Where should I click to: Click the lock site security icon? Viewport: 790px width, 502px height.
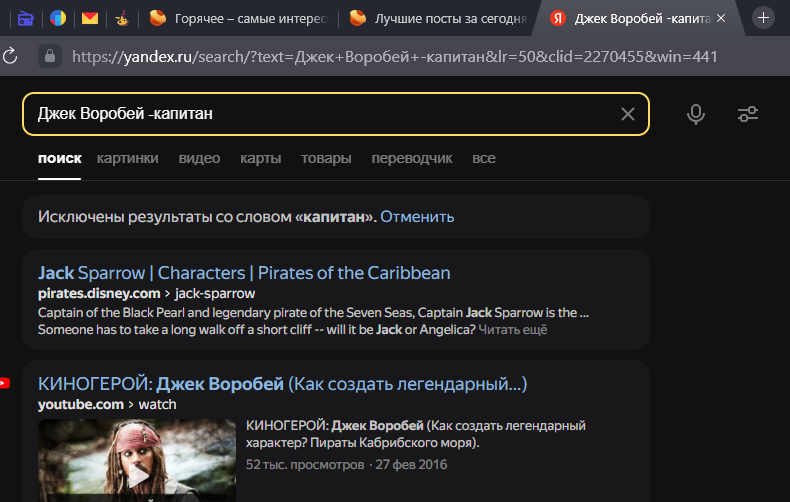tap(50, 56)
